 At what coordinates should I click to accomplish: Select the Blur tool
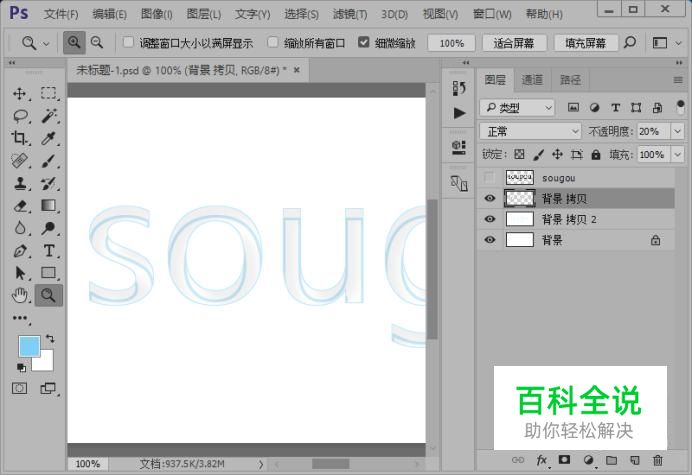pos(20,228)
